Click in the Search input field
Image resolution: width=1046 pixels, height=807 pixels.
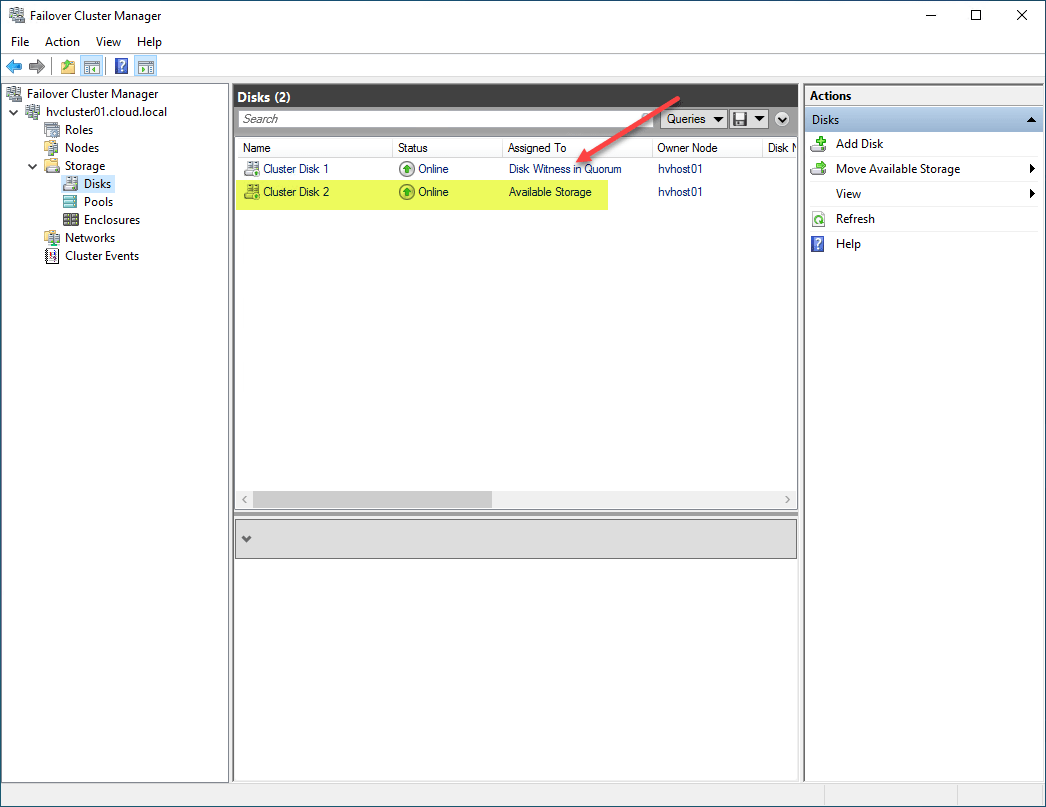(x=444, y=119)
